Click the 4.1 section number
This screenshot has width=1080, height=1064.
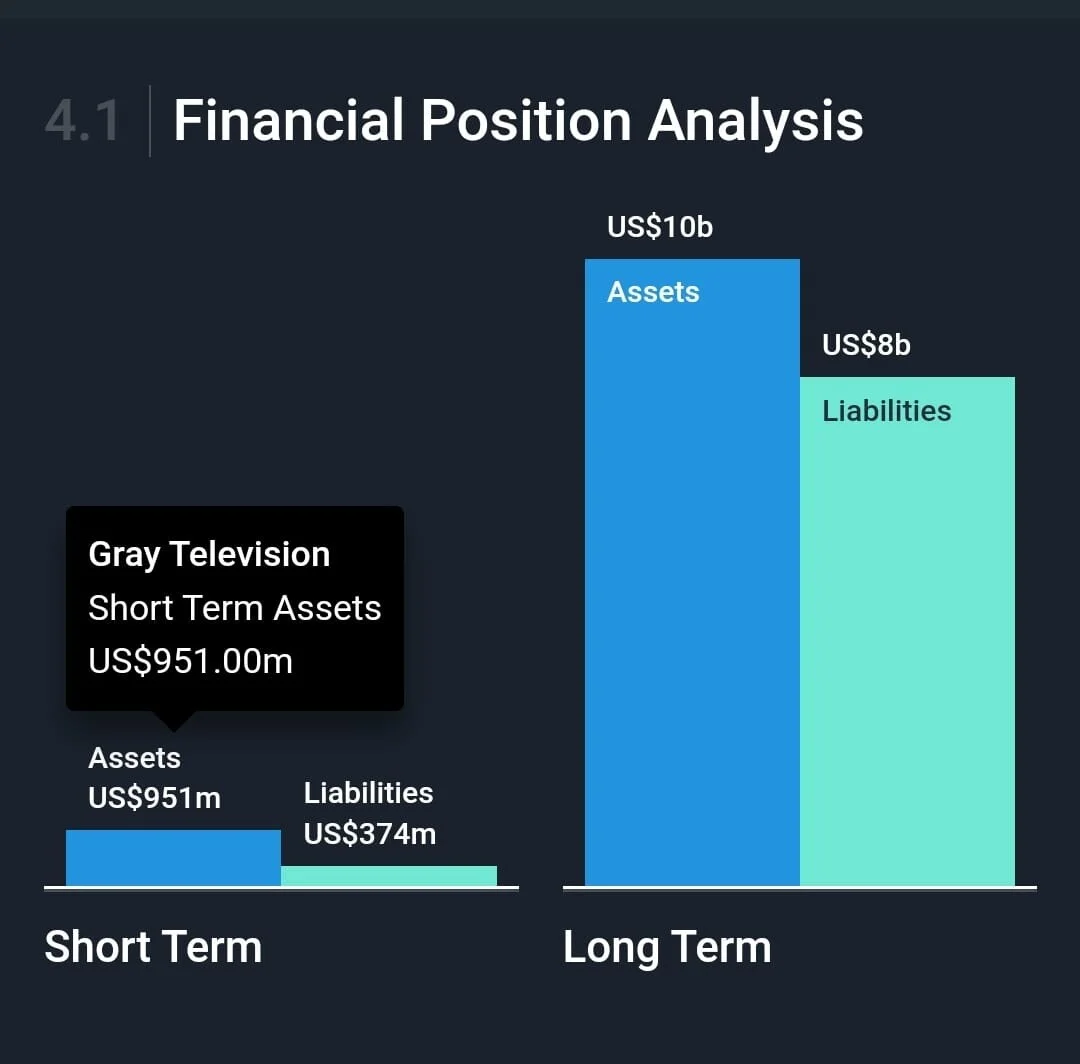82,121
